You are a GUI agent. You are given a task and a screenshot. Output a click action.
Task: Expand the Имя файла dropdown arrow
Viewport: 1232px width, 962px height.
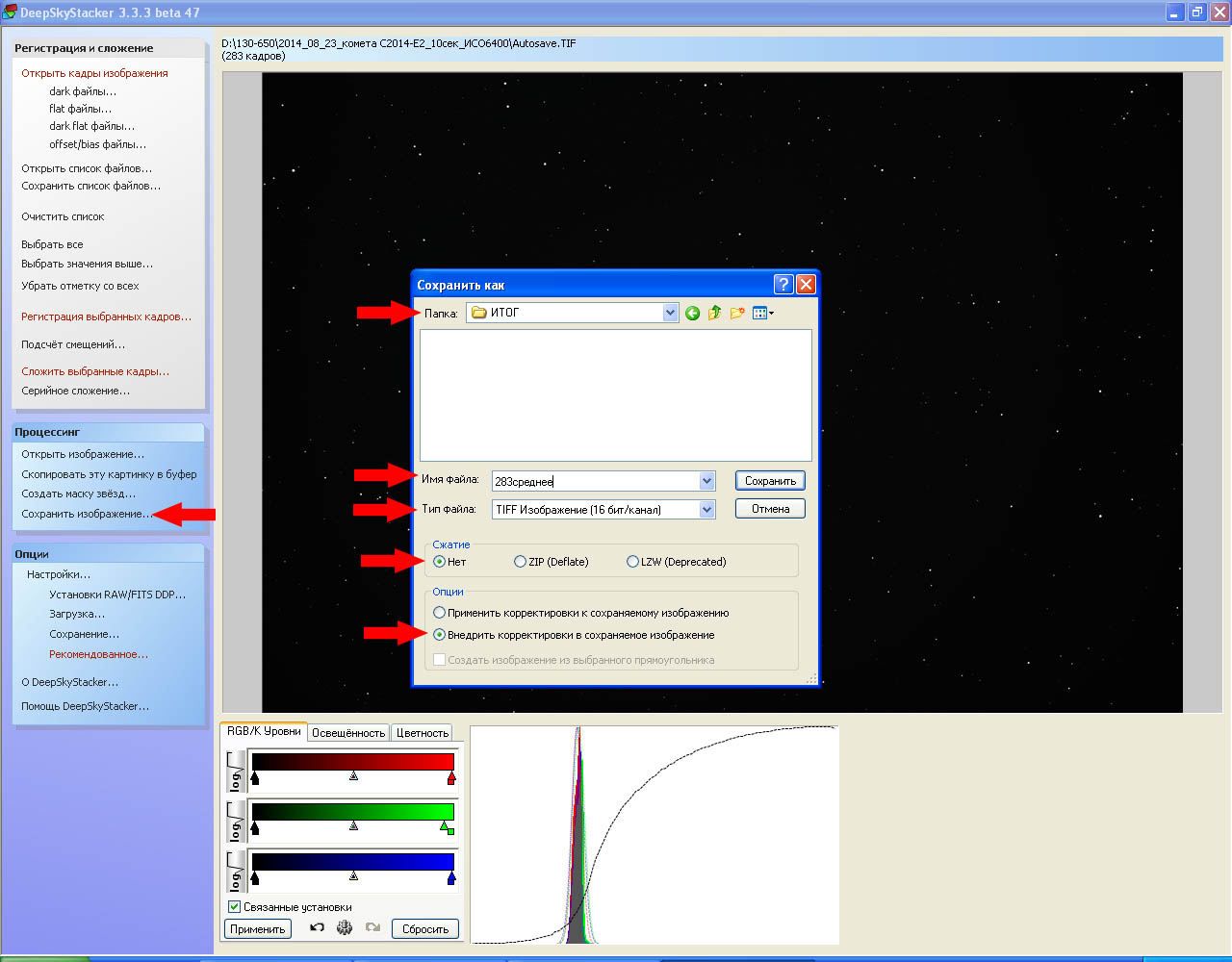(707, 481)
